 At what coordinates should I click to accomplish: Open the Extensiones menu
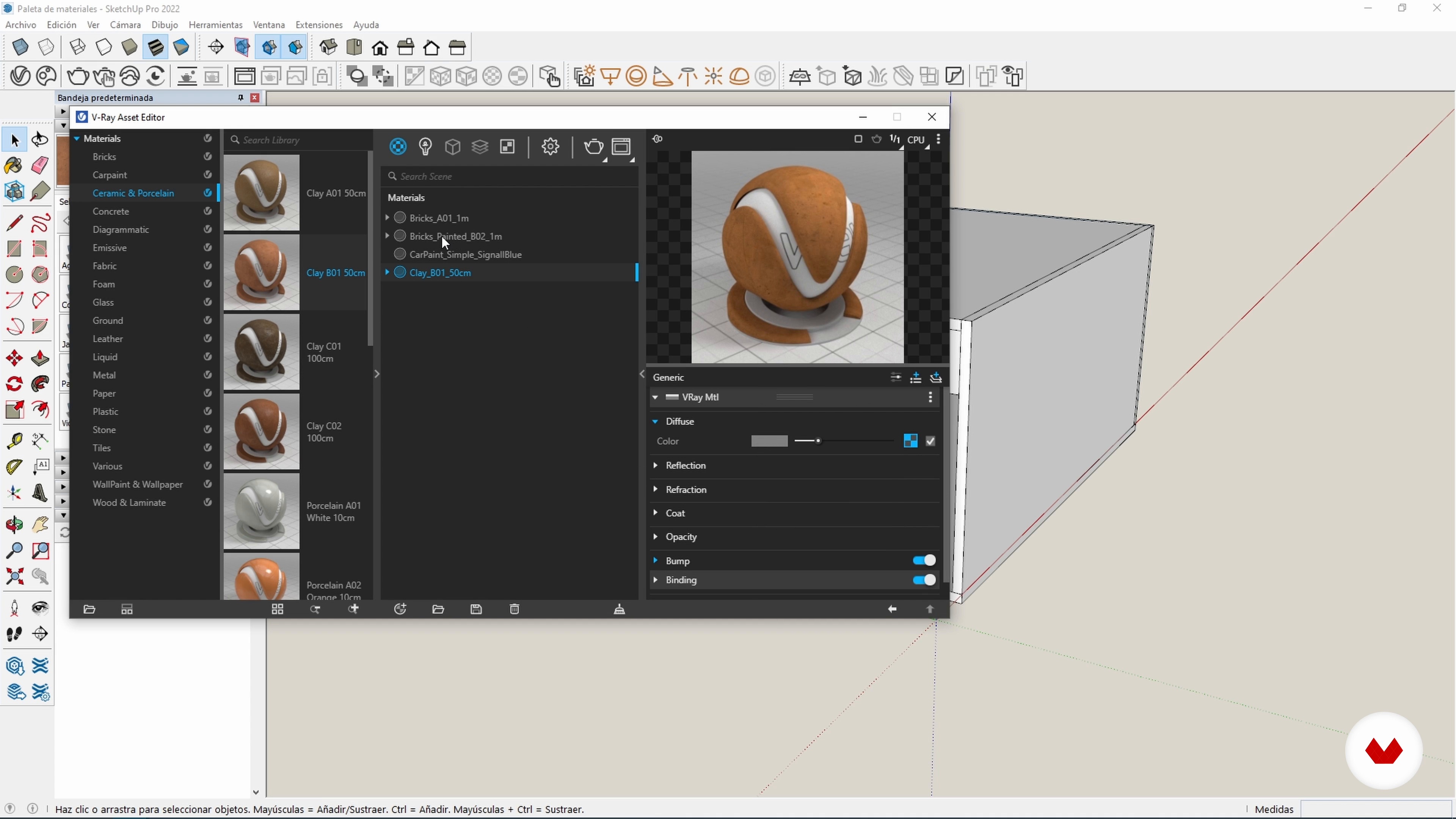(319, 25)
